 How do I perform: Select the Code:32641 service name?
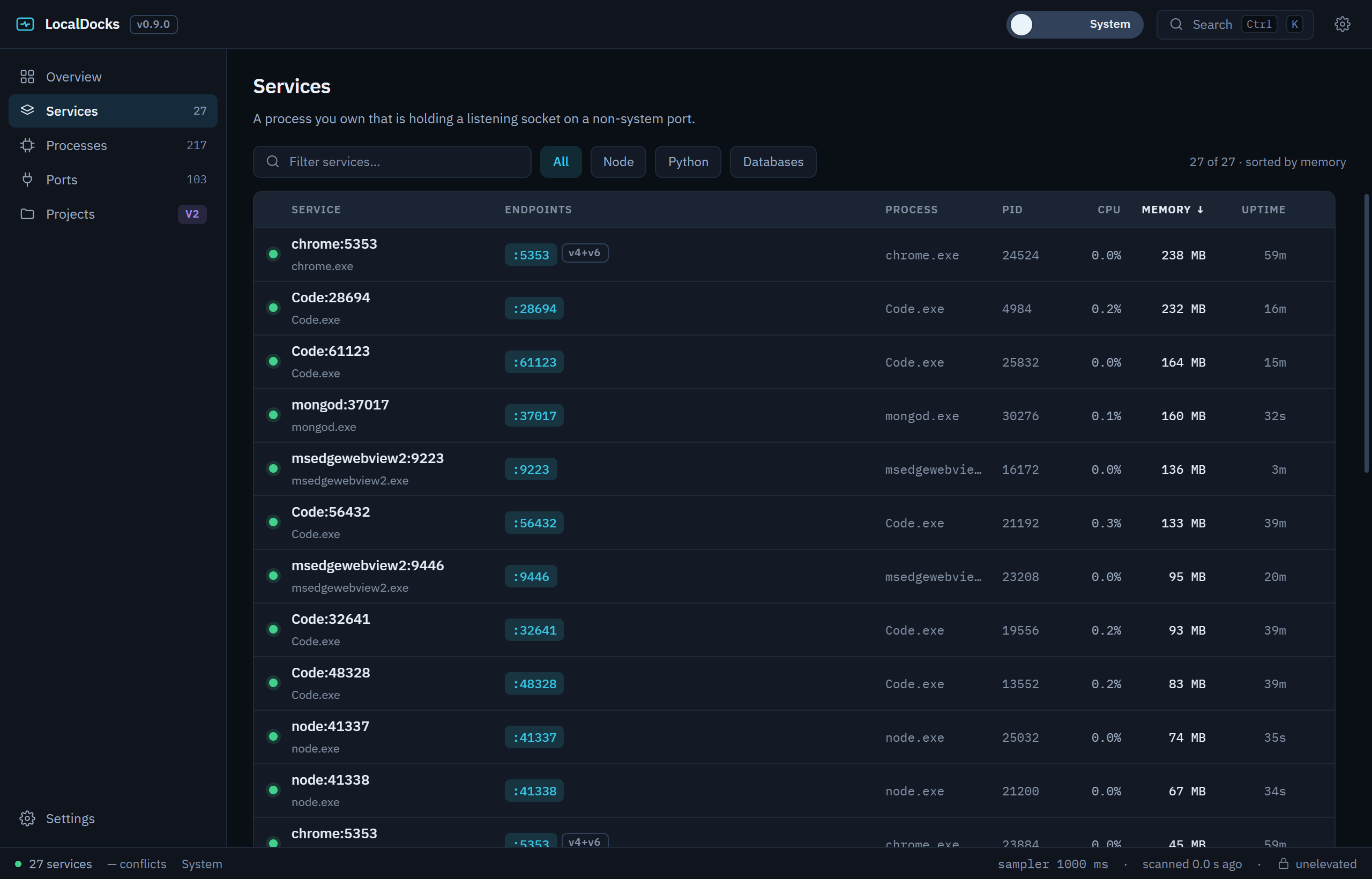coord(331,619)
